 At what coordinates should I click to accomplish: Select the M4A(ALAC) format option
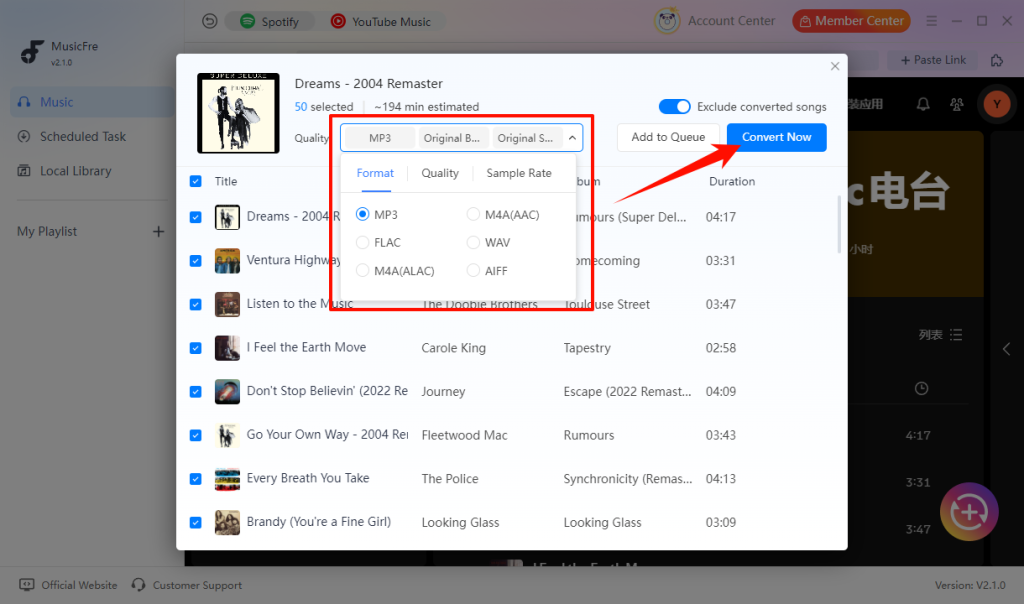click(395, 271)
